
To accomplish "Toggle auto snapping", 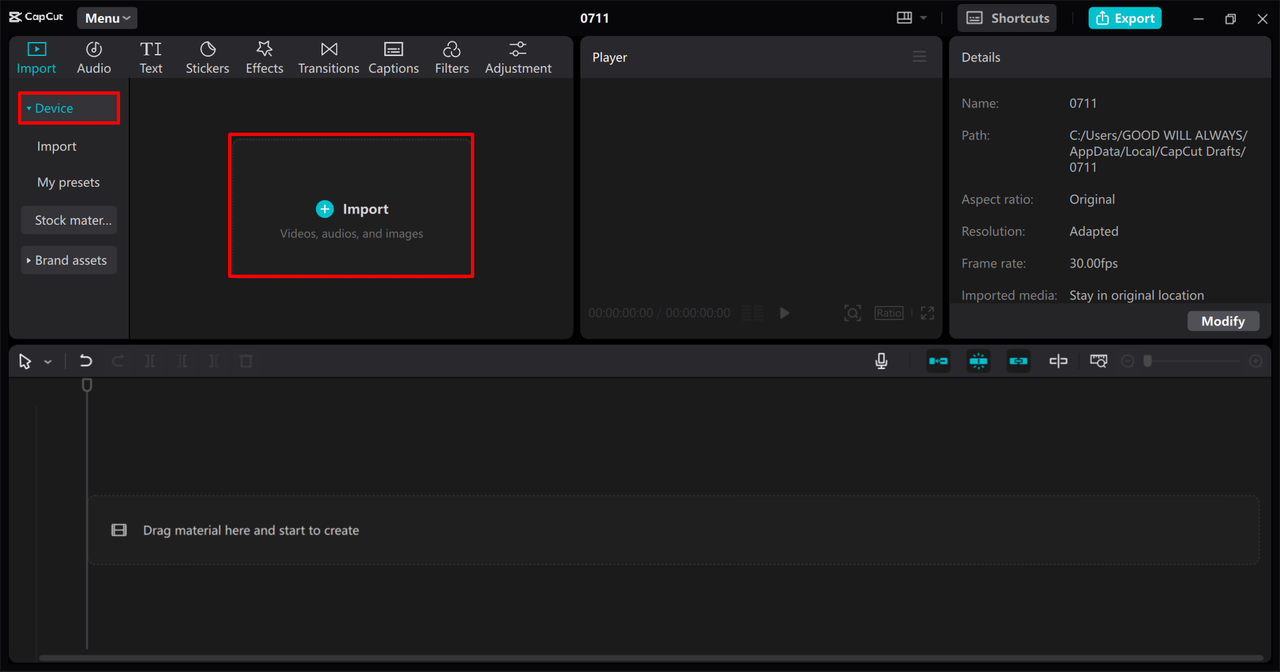I will click(x=978, y=361).
